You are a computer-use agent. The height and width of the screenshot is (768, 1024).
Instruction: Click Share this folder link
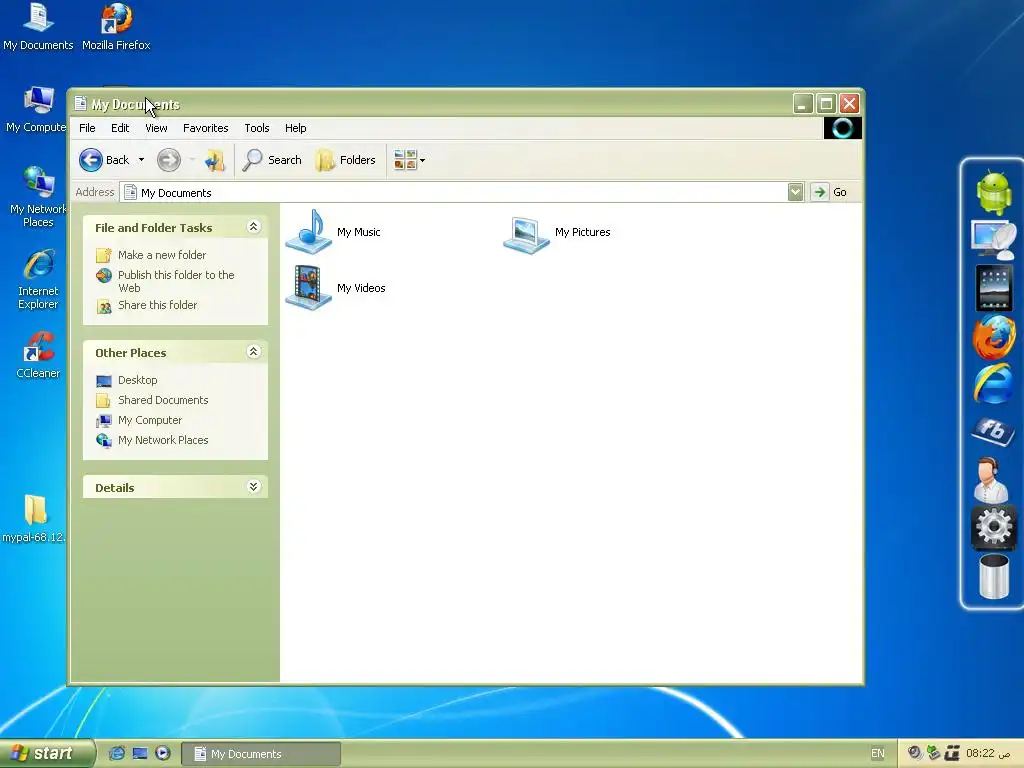(157, 305)
